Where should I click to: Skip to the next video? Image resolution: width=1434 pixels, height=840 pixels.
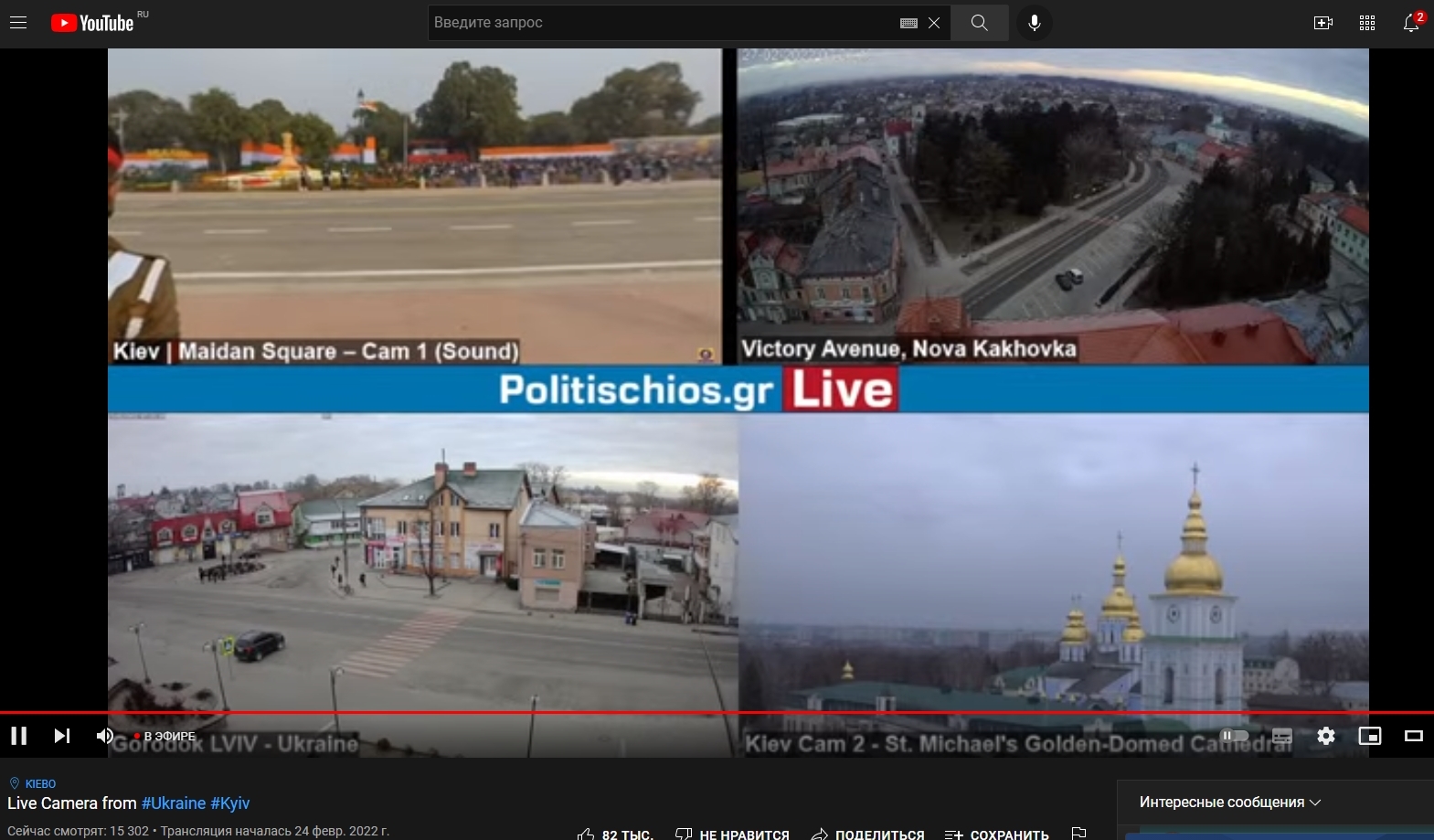(62, 736)
